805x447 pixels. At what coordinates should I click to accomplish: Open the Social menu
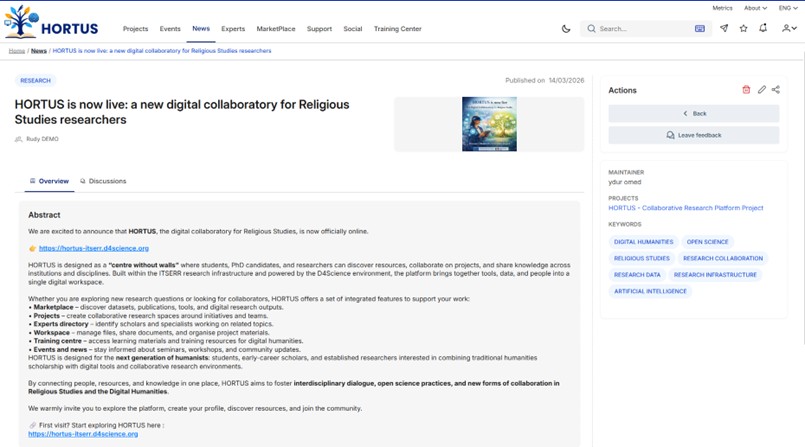point(353,29)
